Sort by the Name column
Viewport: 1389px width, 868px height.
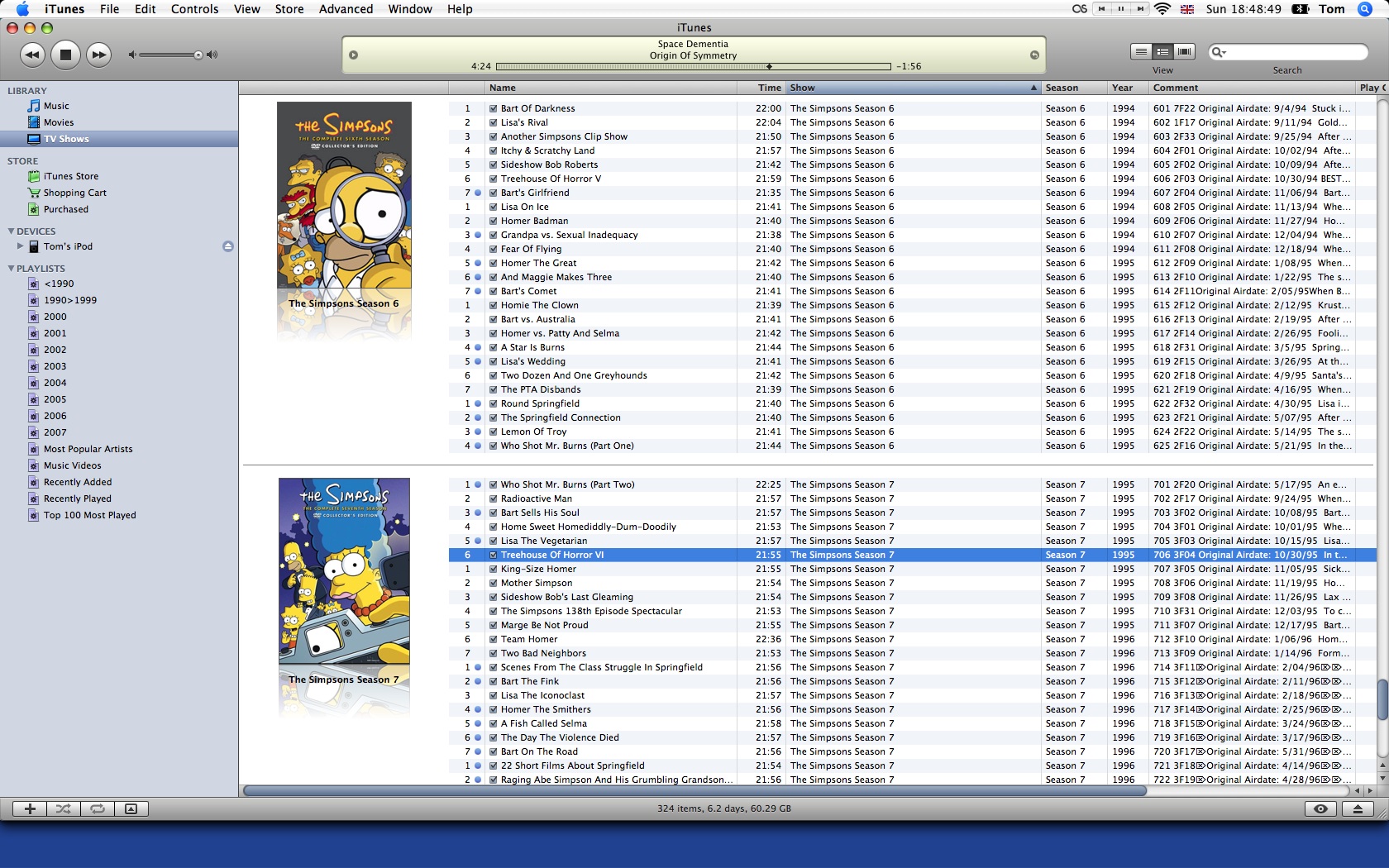610,88
